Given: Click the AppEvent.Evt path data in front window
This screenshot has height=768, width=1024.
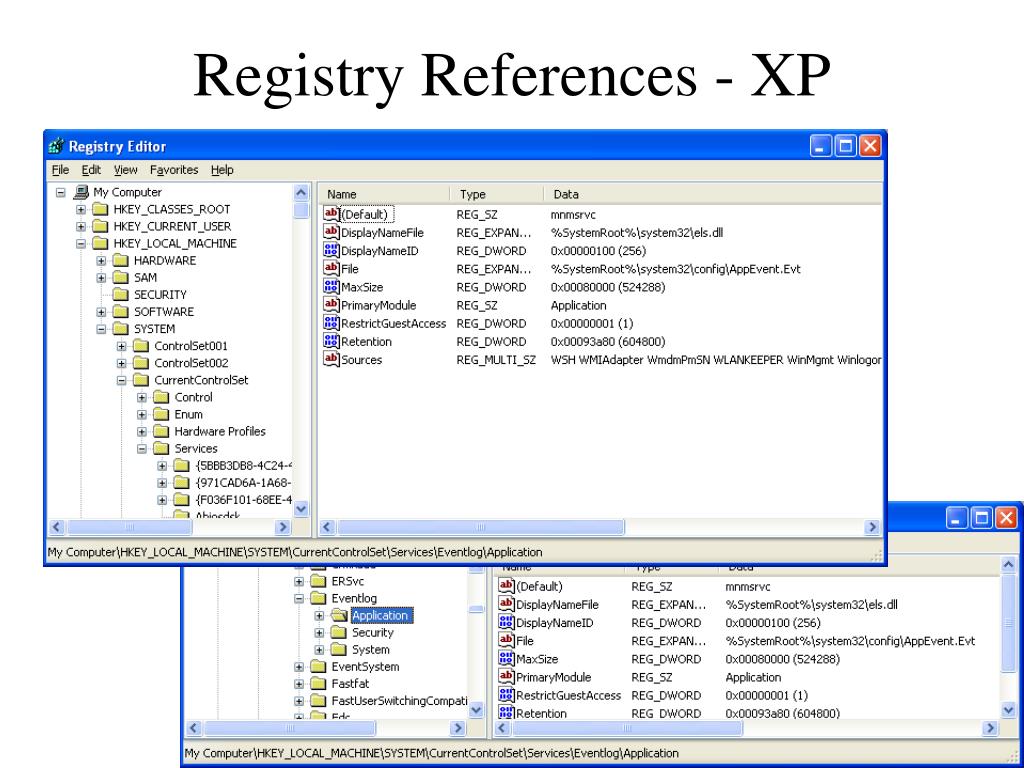Looking at the screenshot, I should [x=676, y=268].
